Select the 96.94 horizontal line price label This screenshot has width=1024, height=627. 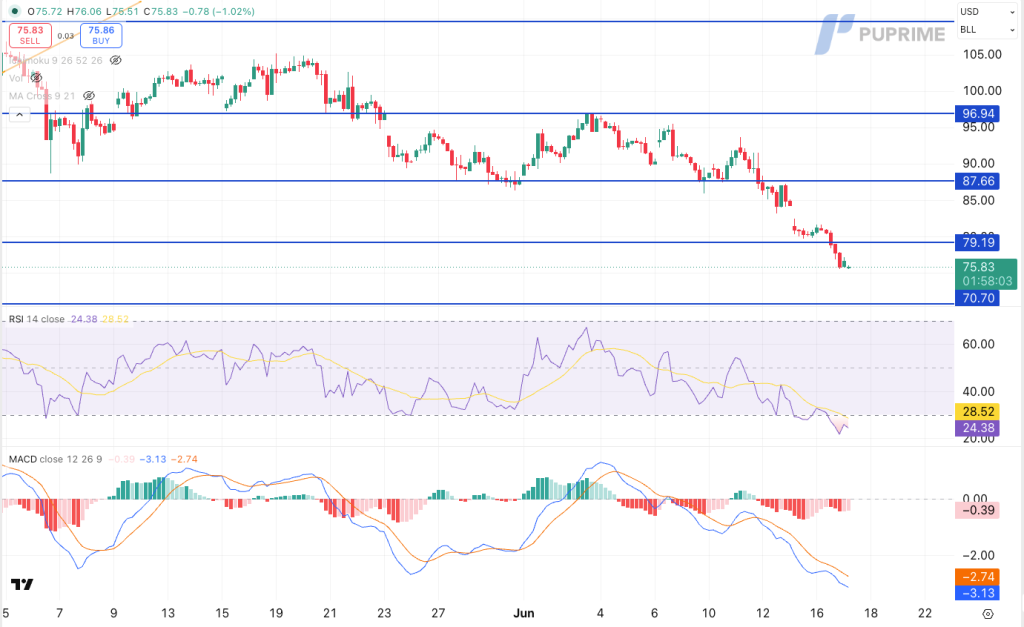[977, 114]
